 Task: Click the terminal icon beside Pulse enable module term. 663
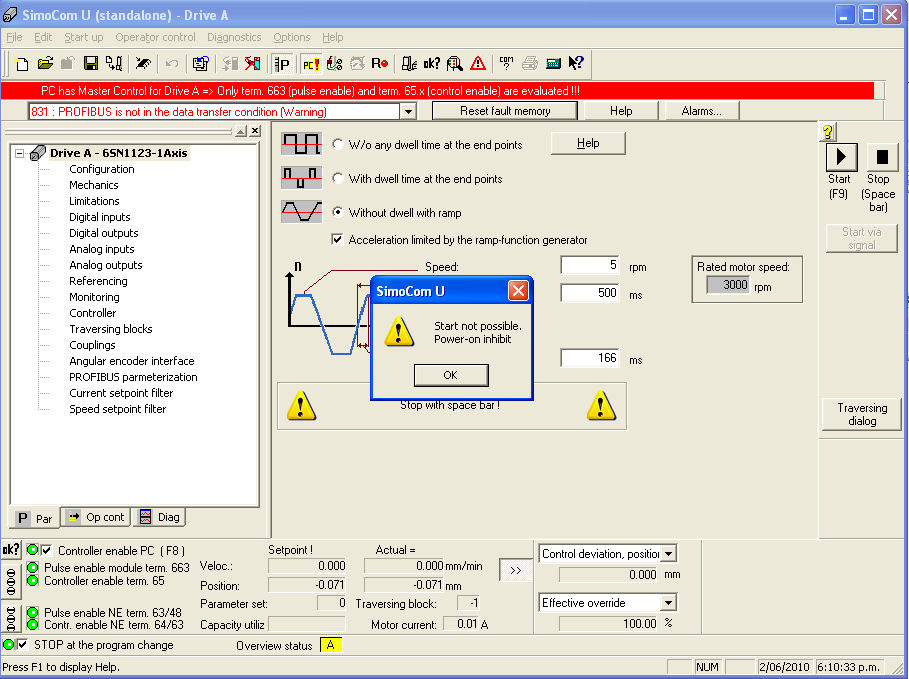(11, 581)
